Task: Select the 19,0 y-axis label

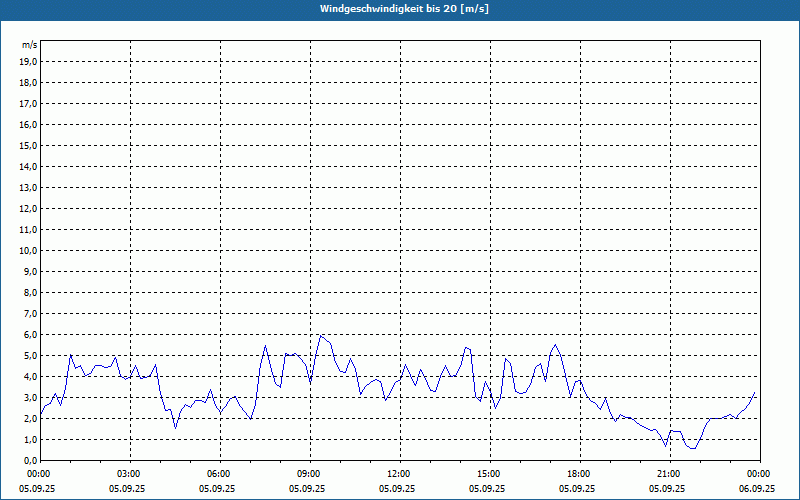Action: click(x=28, y=61)
